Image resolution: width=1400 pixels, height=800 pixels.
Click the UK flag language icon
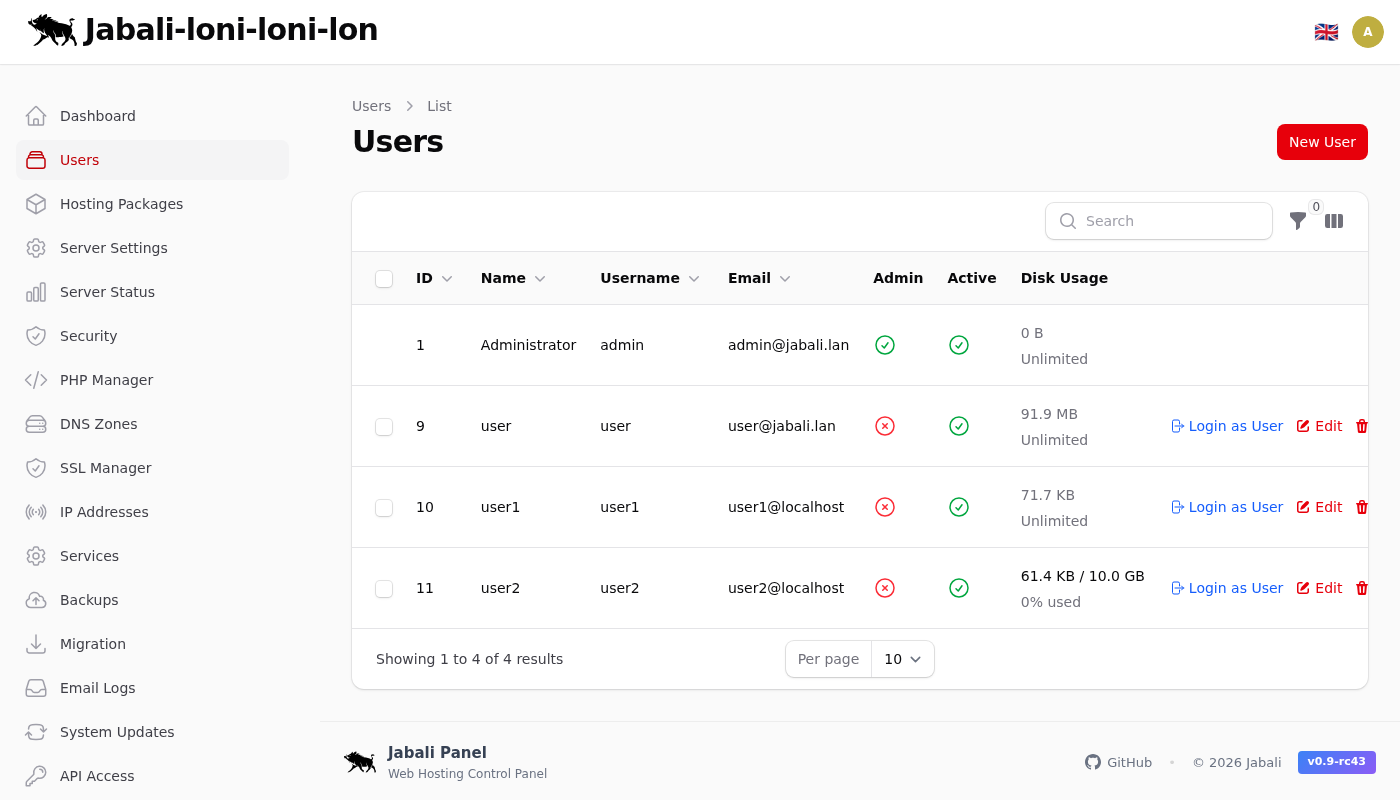coord(1326,32)
